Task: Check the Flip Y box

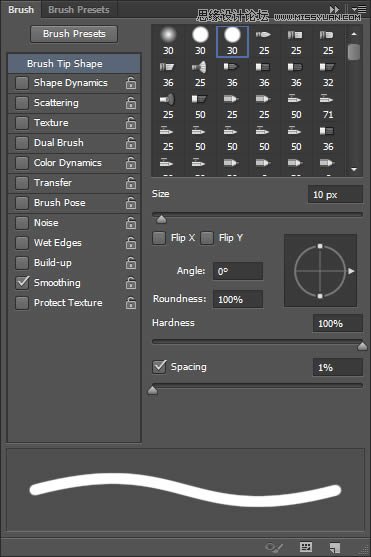Action: [x=207, y=238]
